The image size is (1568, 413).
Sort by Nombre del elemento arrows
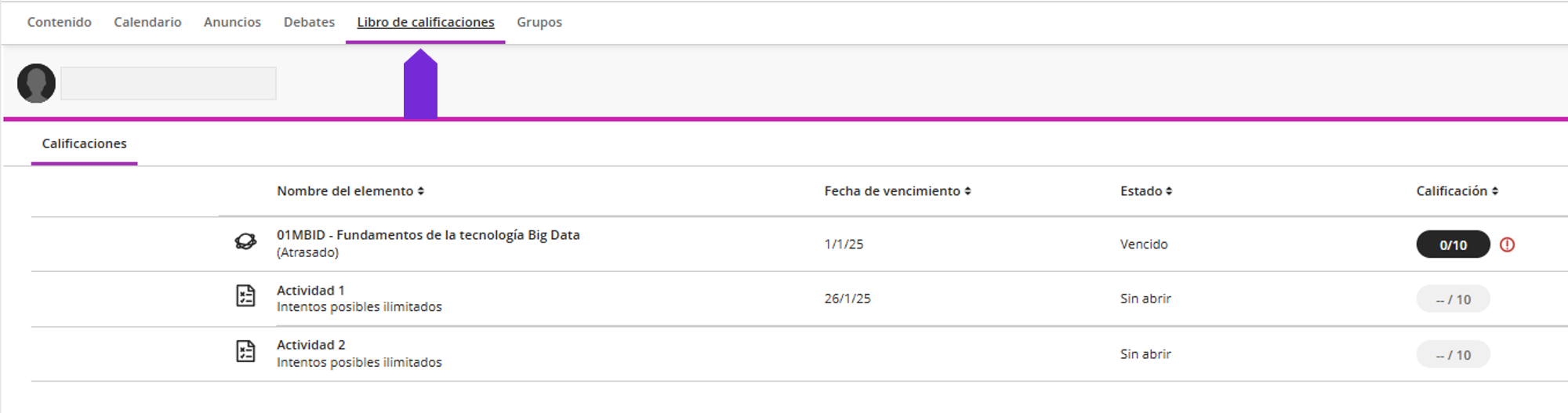tap(421, 191)
